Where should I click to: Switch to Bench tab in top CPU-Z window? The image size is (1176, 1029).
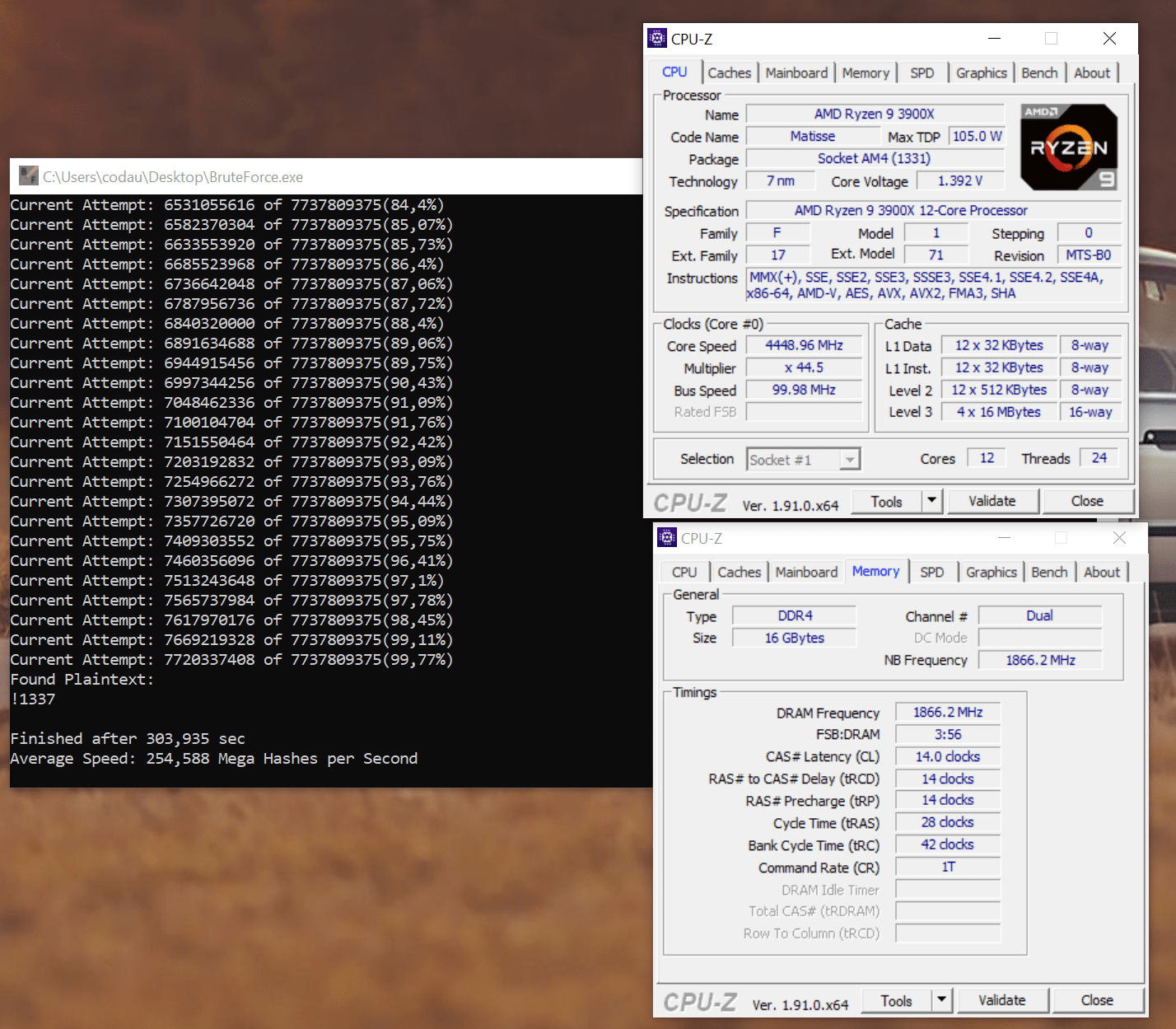pyautogui.click(x=1039, y=72)
